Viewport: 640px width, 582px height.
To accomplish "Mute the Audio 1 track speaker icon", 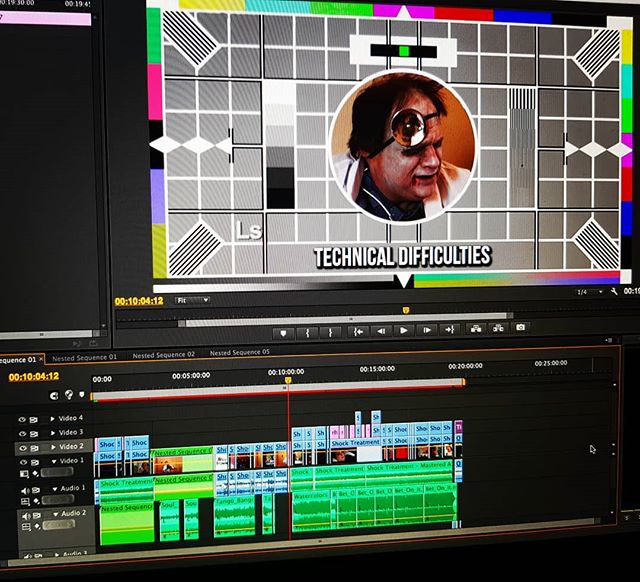I will coord(26,490).
